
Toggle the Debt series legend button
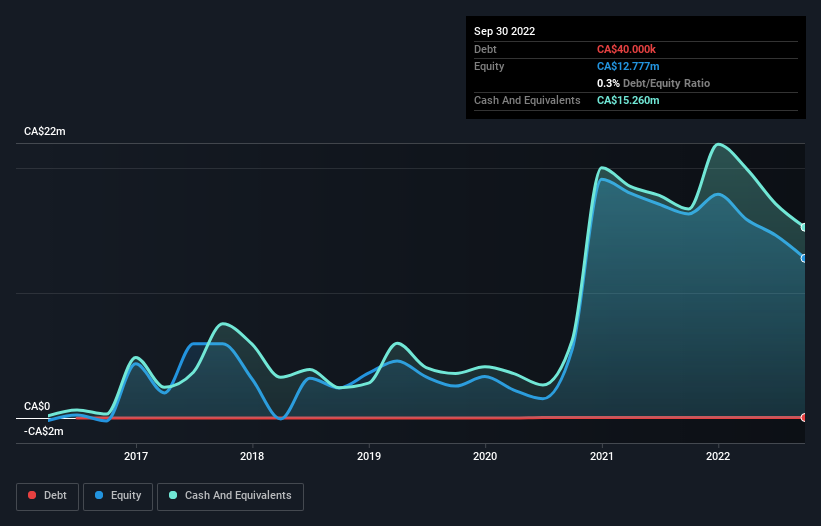[x=48, y=496]
